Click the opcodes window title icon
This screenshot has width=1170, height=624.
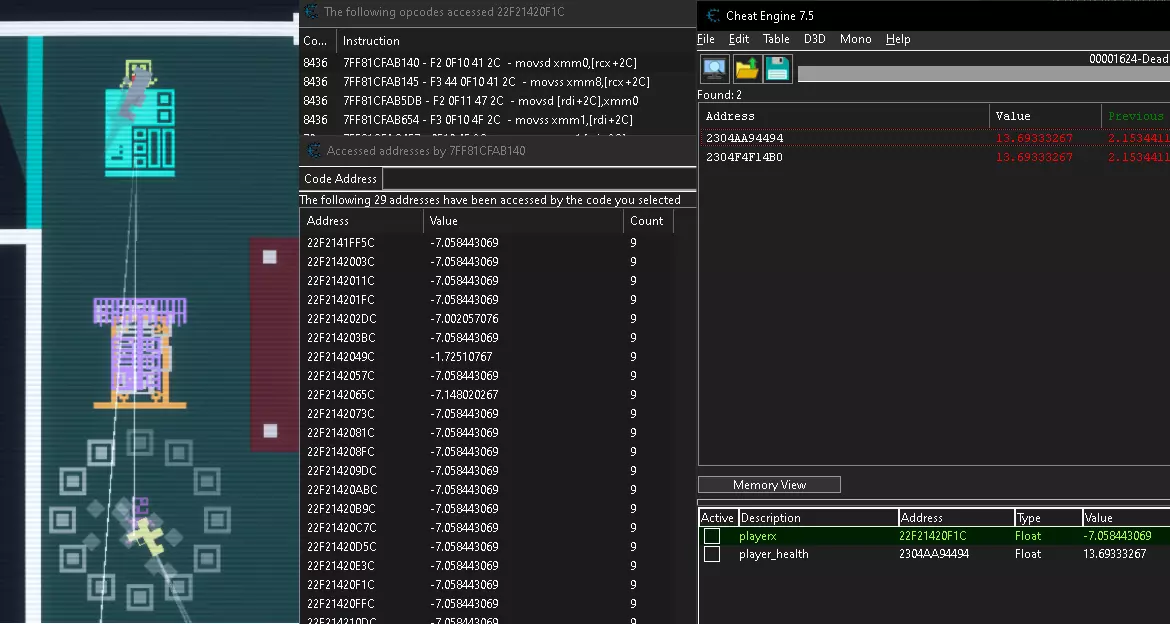click(311, 12)
